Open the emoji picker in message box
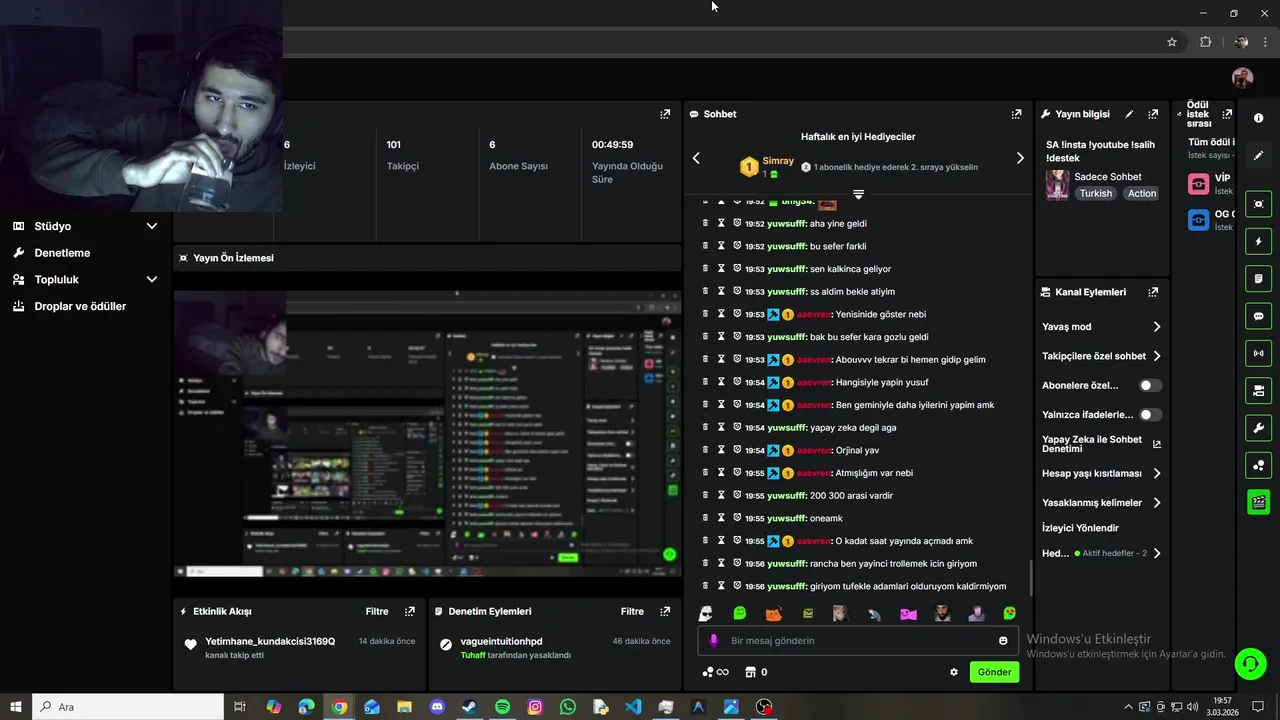 (x=1003, y=641)
